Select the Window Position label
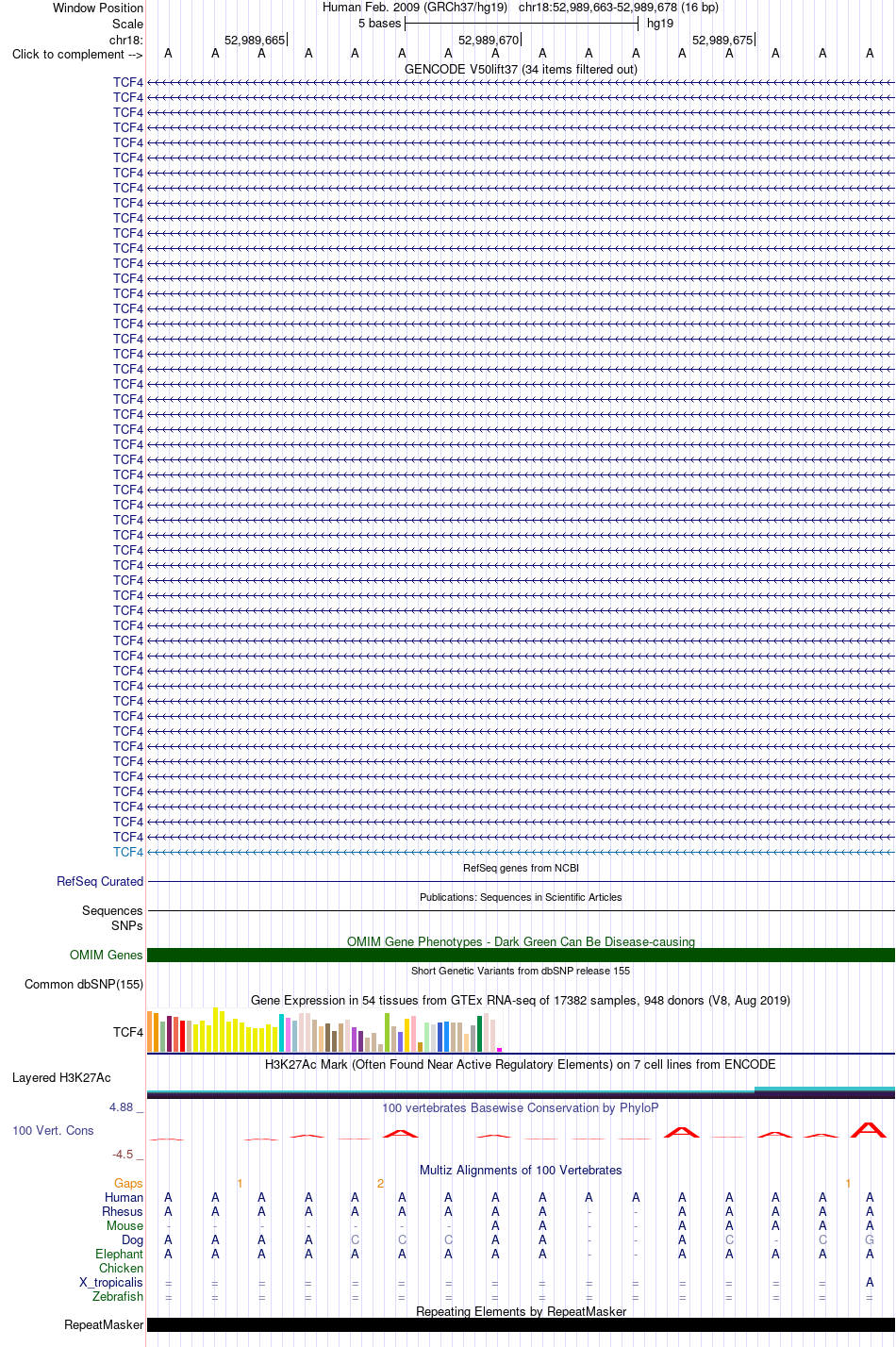Viewport: 896px width, 1347px height. pos(98,8)
